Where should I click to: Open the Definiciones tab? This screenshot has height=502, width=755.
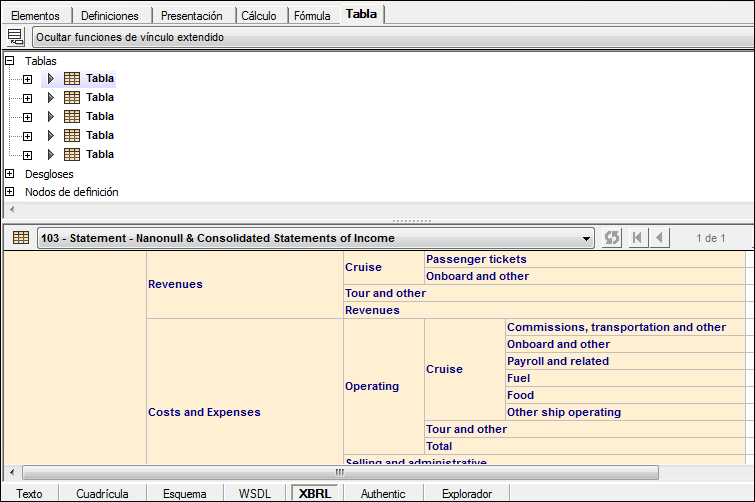[110, 15]
